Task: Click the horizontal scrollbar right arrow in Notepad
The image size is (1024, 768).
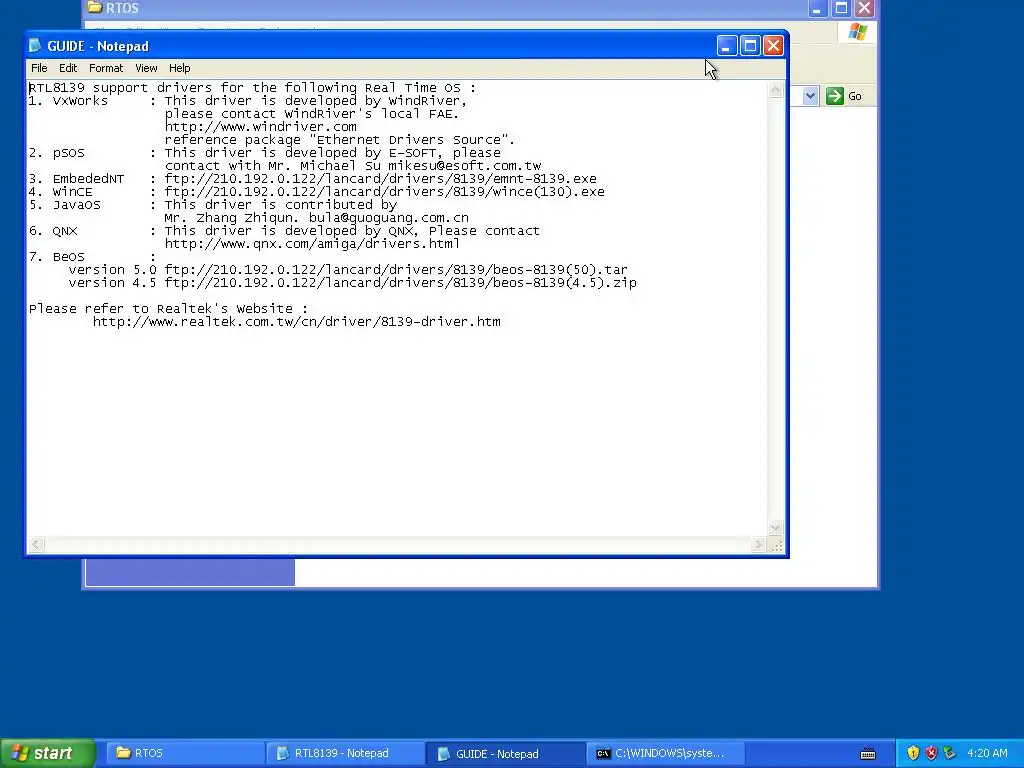Action: [x=758, y=545]
